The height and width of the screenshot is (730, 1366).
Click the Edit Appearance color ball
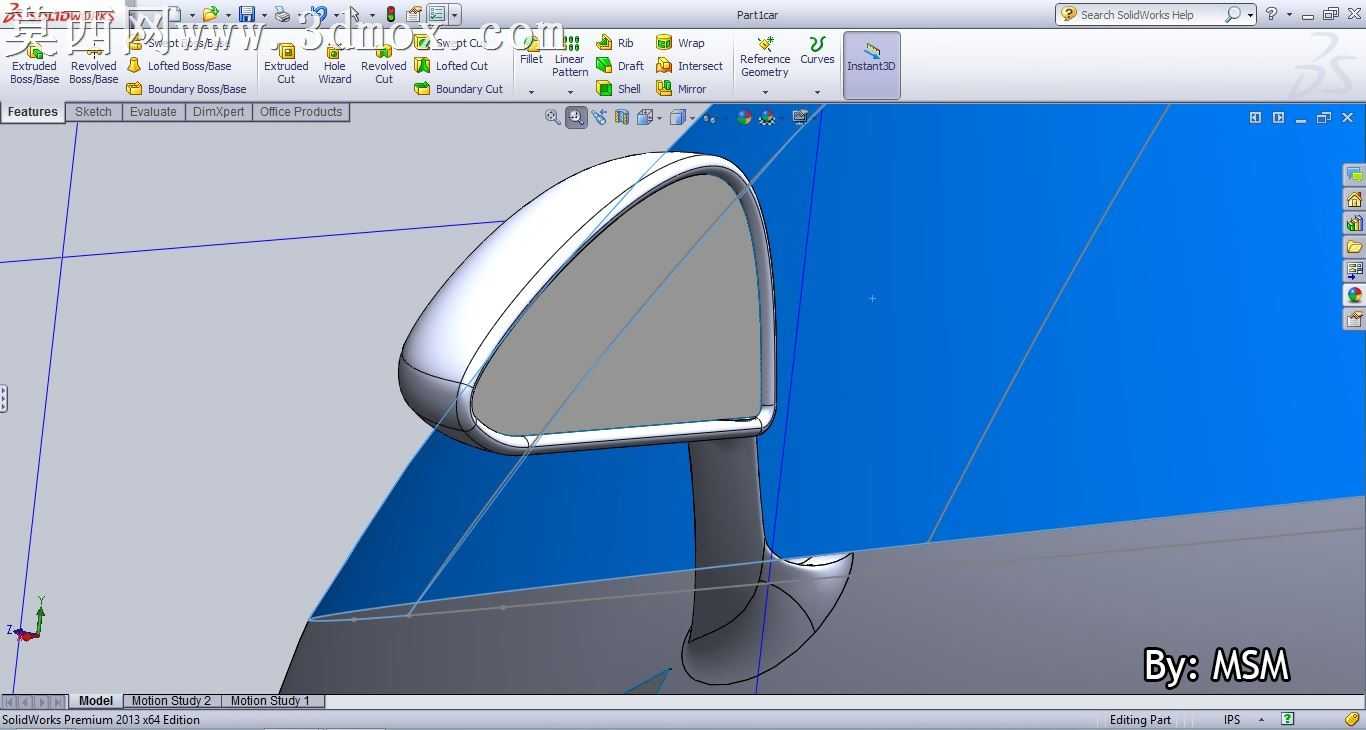click(x=744, y=117)
